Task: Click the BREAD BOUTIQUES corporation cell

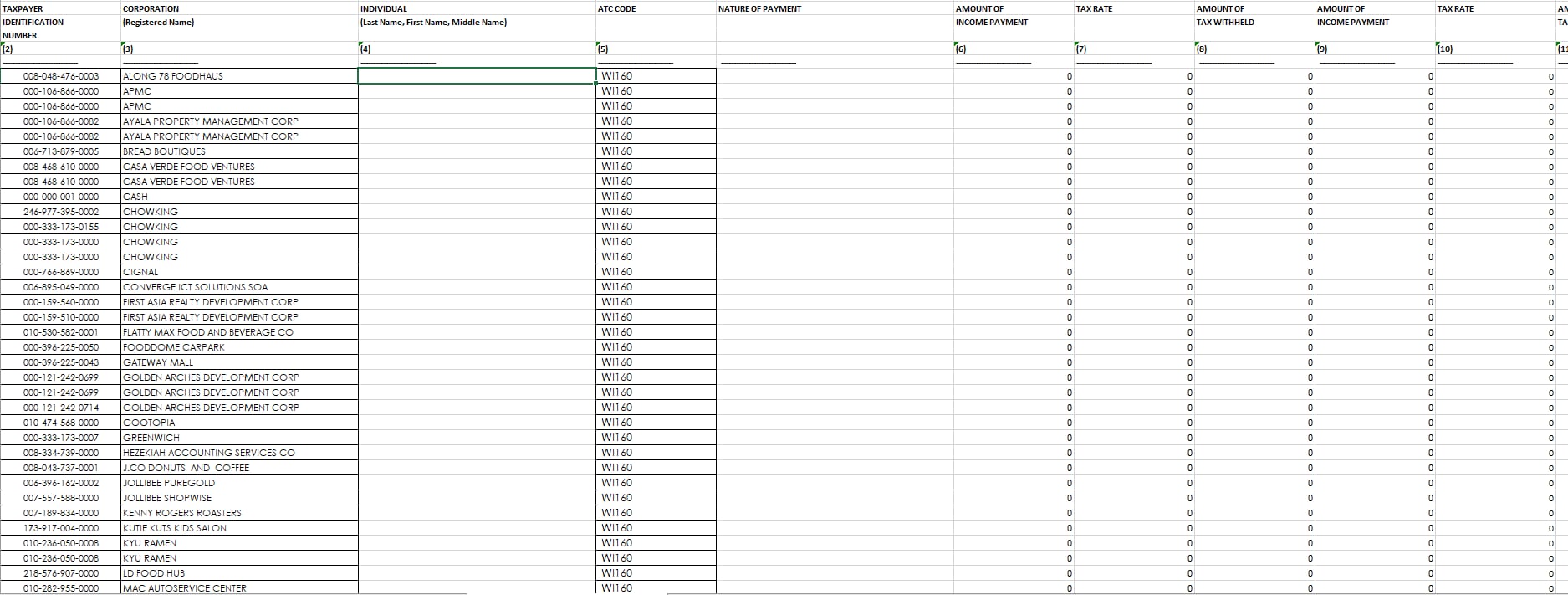Action: coord(239,151)
